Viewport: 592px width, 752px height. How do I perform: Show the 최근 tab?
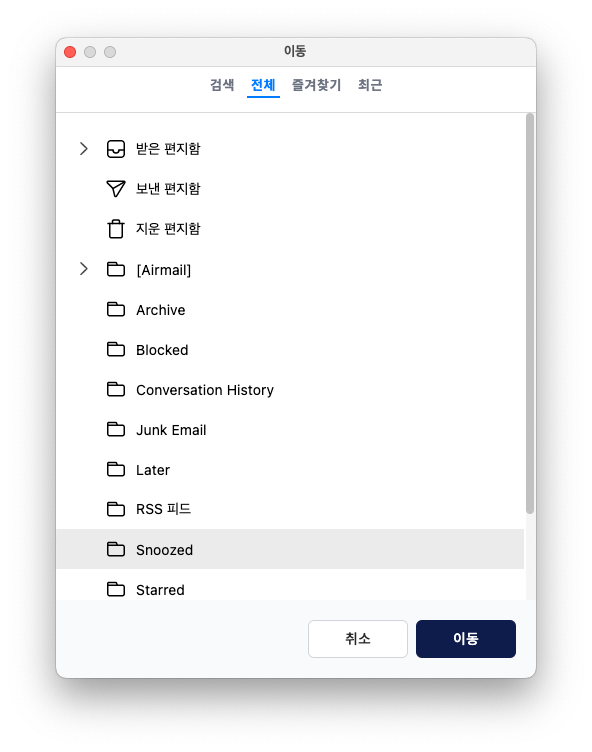point(370,85)
